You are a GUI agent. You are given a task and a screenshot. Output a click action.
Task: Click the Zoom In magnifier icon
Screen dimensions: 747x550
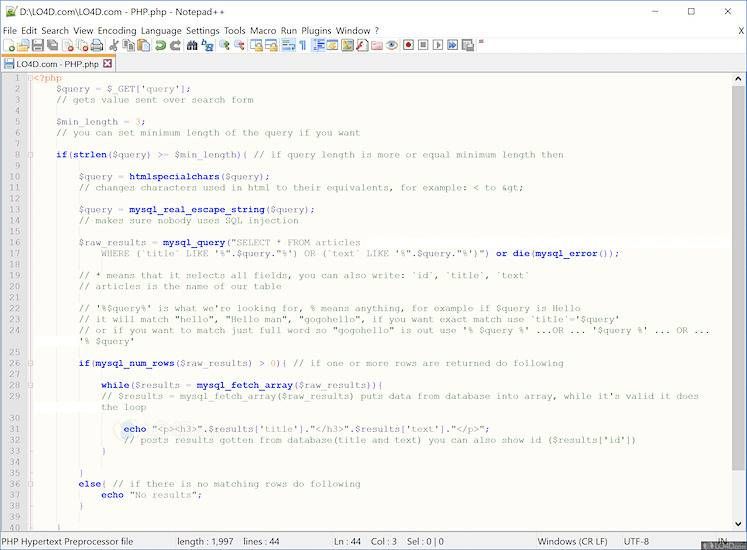click(224, 45)
